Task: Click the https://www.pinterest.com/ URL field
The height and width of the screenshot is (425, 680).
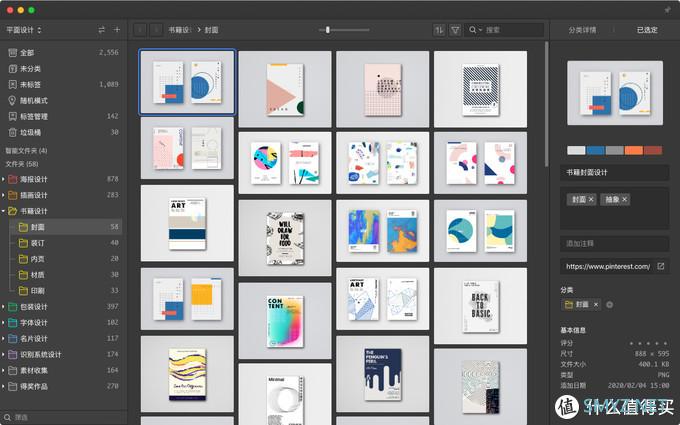Action: coord(608,266)
